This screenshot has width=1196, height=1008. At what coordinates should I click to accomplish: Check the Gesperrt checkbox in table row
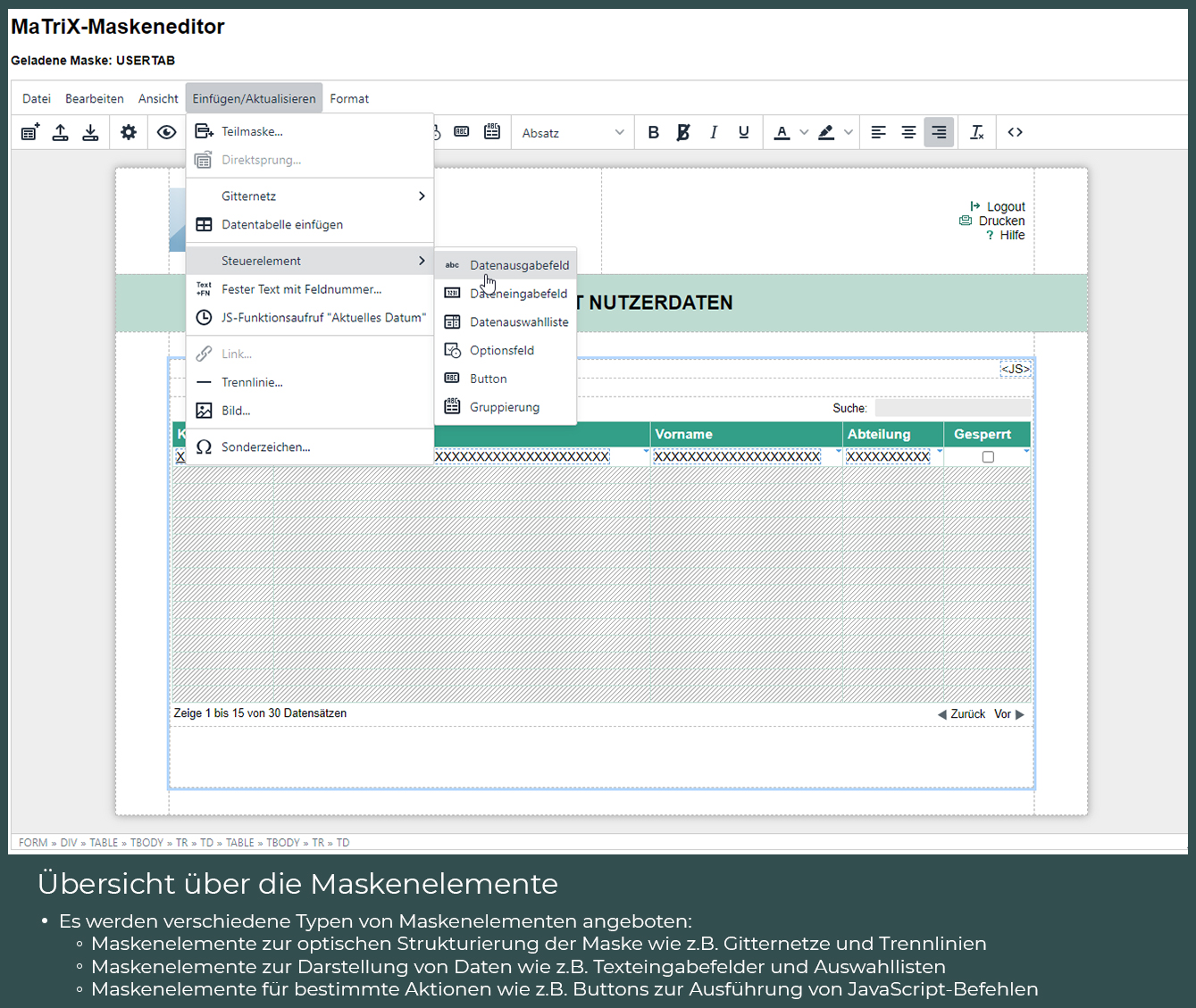point(988,457)
